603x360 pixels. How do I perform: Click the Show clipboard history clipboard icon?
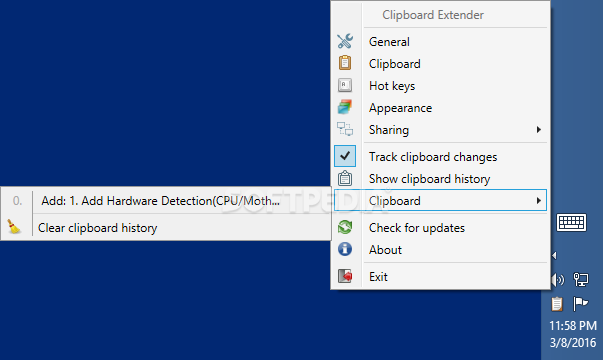[x=345, y=178]
